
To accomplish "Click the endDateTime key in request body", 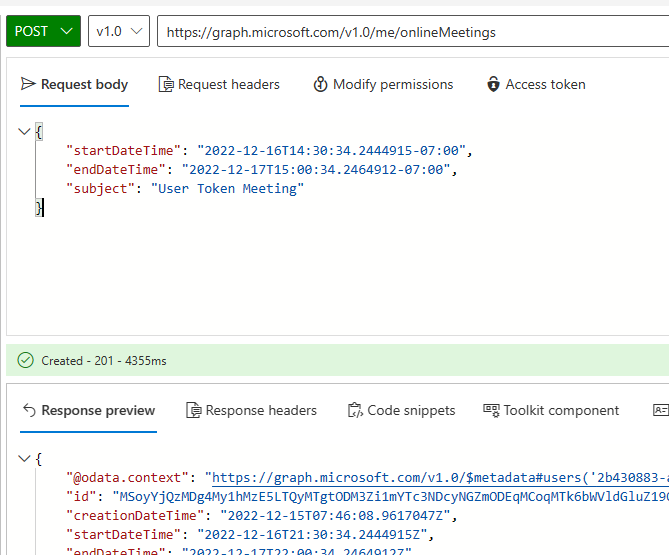I will click(116, 169).
